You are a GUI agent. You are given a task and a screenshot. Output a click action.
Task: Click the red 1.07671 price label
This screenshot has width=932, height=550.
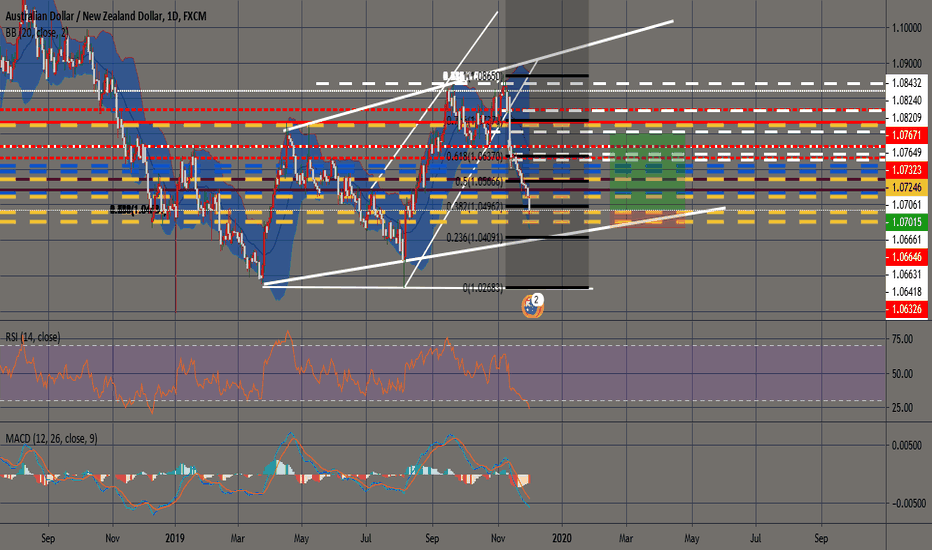(908, 133)
